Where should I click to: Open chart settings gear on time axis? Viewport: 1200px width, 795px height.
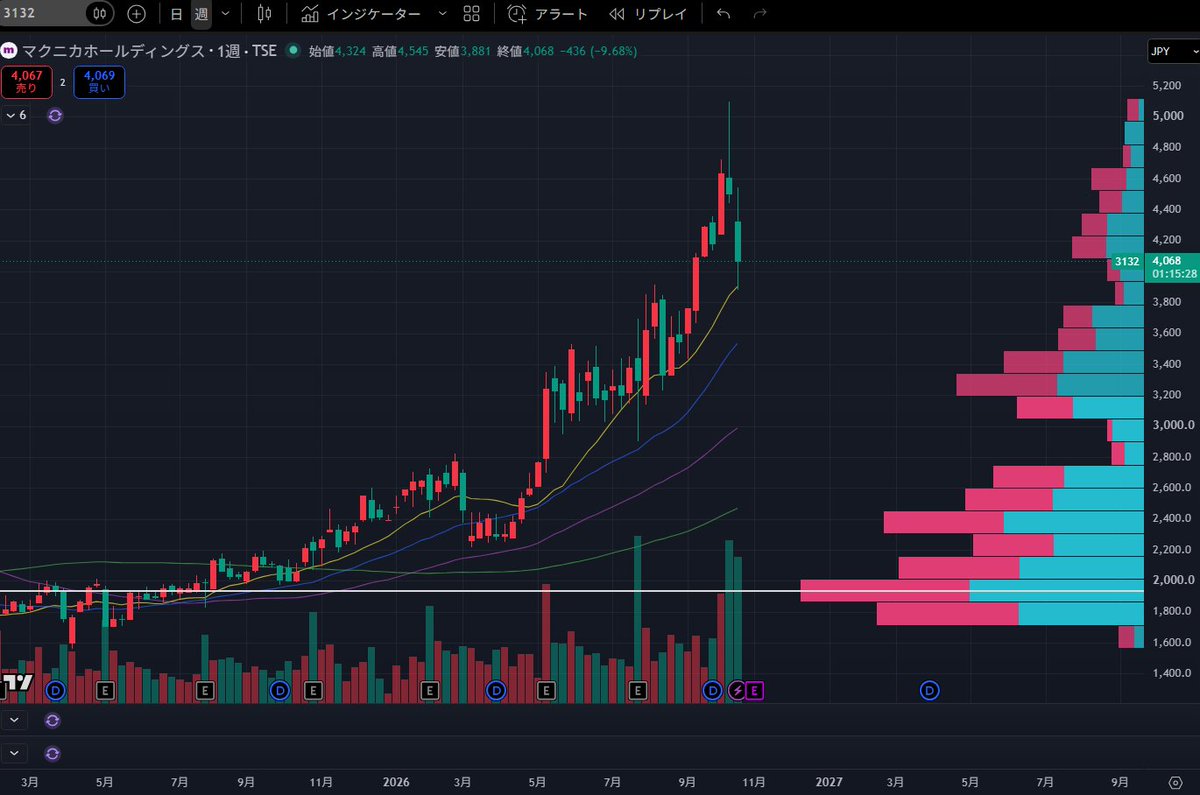(x=1175, y=782)
